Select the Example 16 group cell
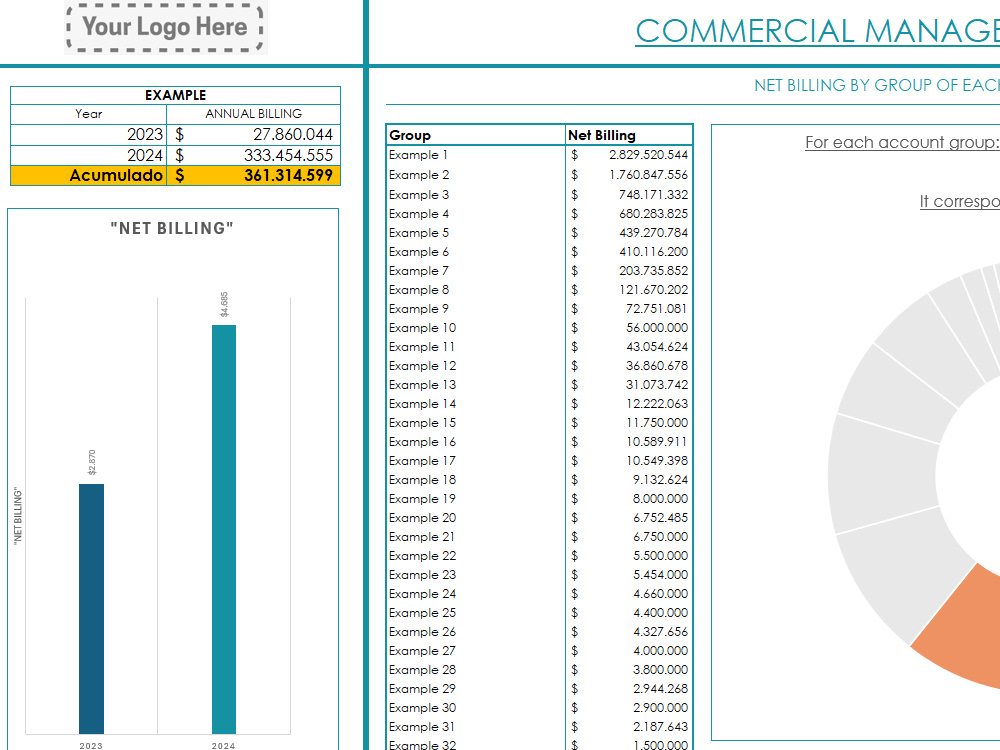Screen dimensions: 1000x750 click(x=476, y=442)
